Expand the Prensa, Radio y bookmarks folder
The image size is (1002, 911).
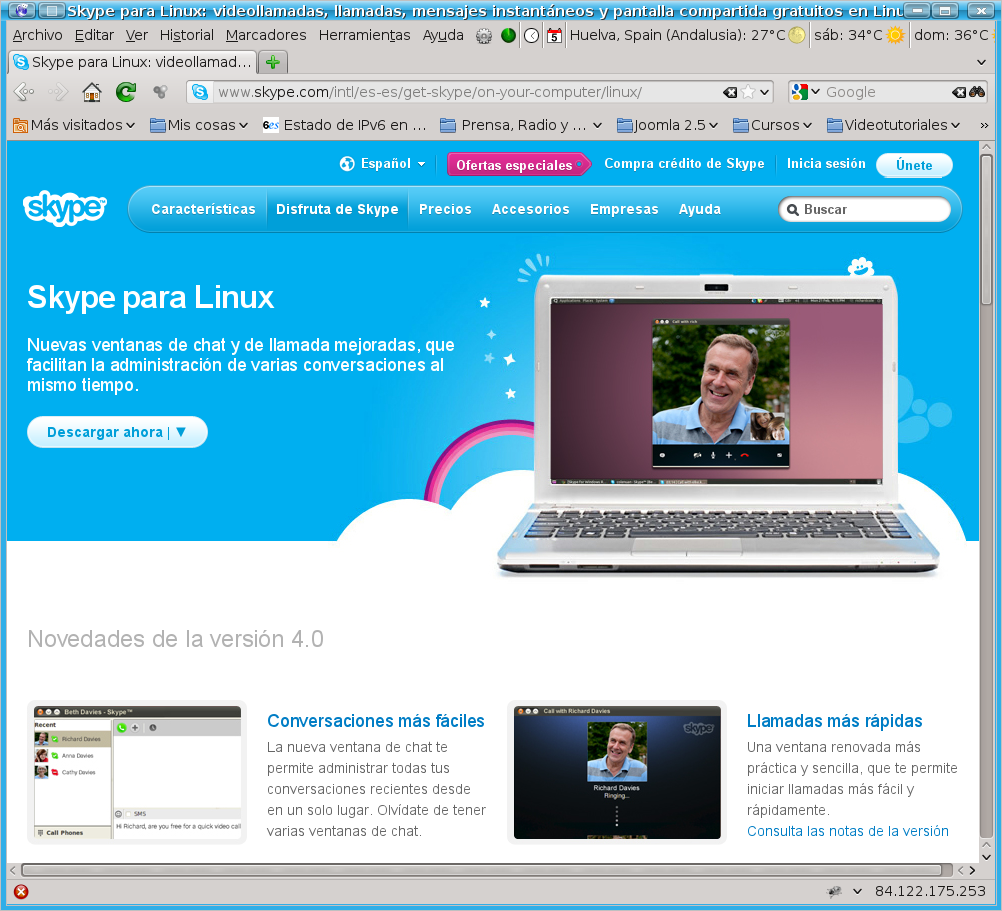coord(521,125)
